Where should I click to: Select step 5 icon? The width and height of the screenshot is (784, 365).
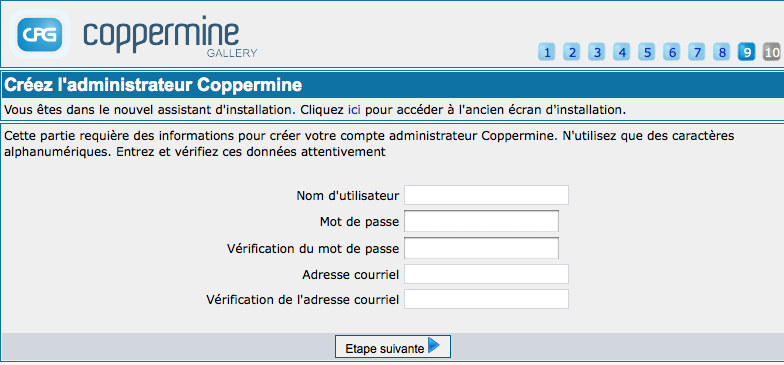(647, 52)
